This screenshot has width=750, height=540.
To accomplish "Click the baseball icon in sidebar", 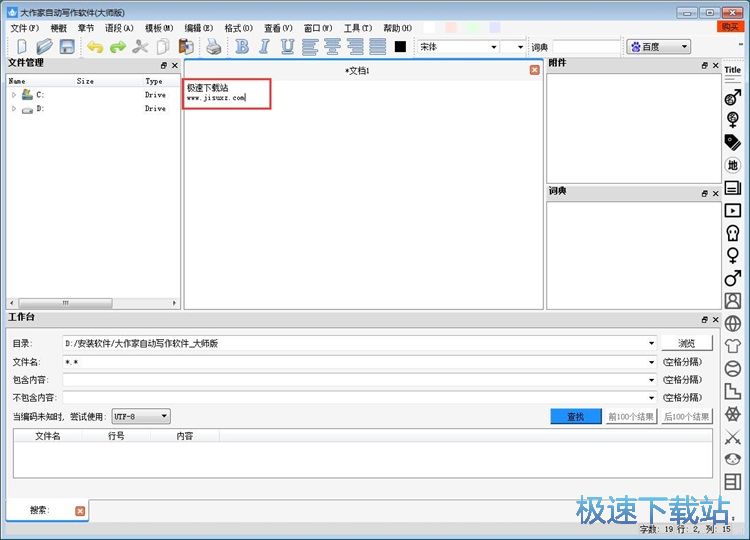I will [732, 368].
